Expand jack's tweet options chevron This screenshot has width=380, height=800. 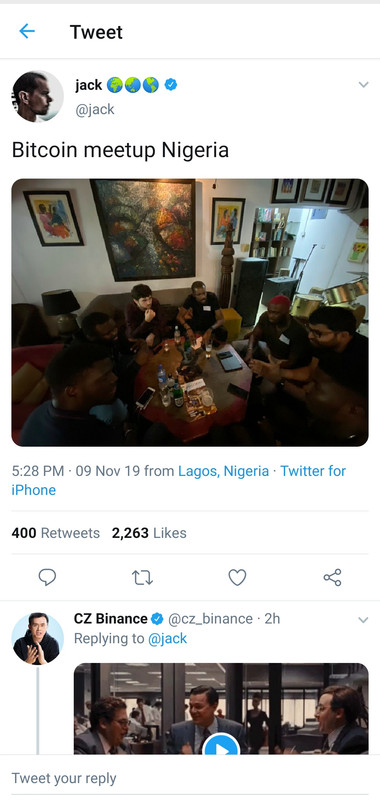click(363, 85)
